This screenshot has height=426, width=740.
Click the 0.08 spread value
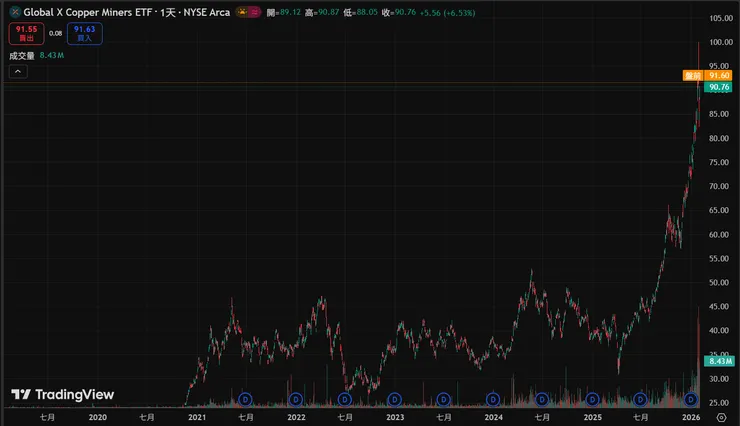coord(56,33)
